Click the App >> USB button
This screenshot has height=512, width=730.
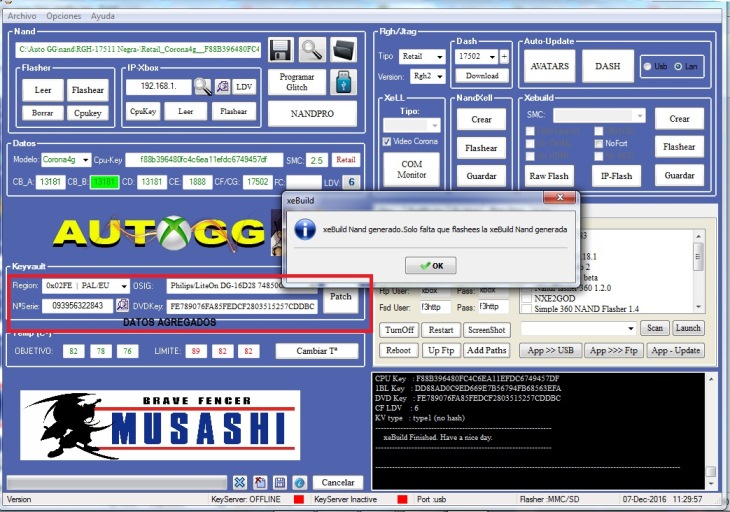[x=550, y=350]
